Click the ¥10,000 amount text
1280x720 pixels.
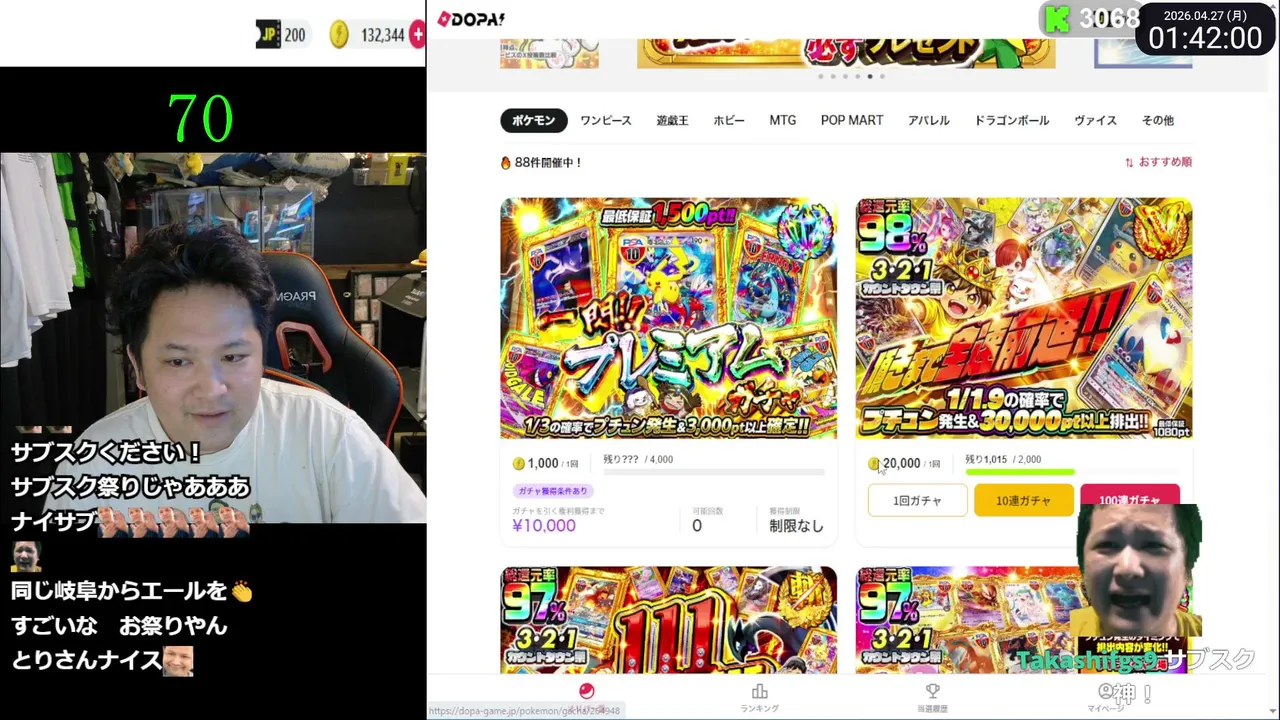pyautogui.click(x=544, y=525)
